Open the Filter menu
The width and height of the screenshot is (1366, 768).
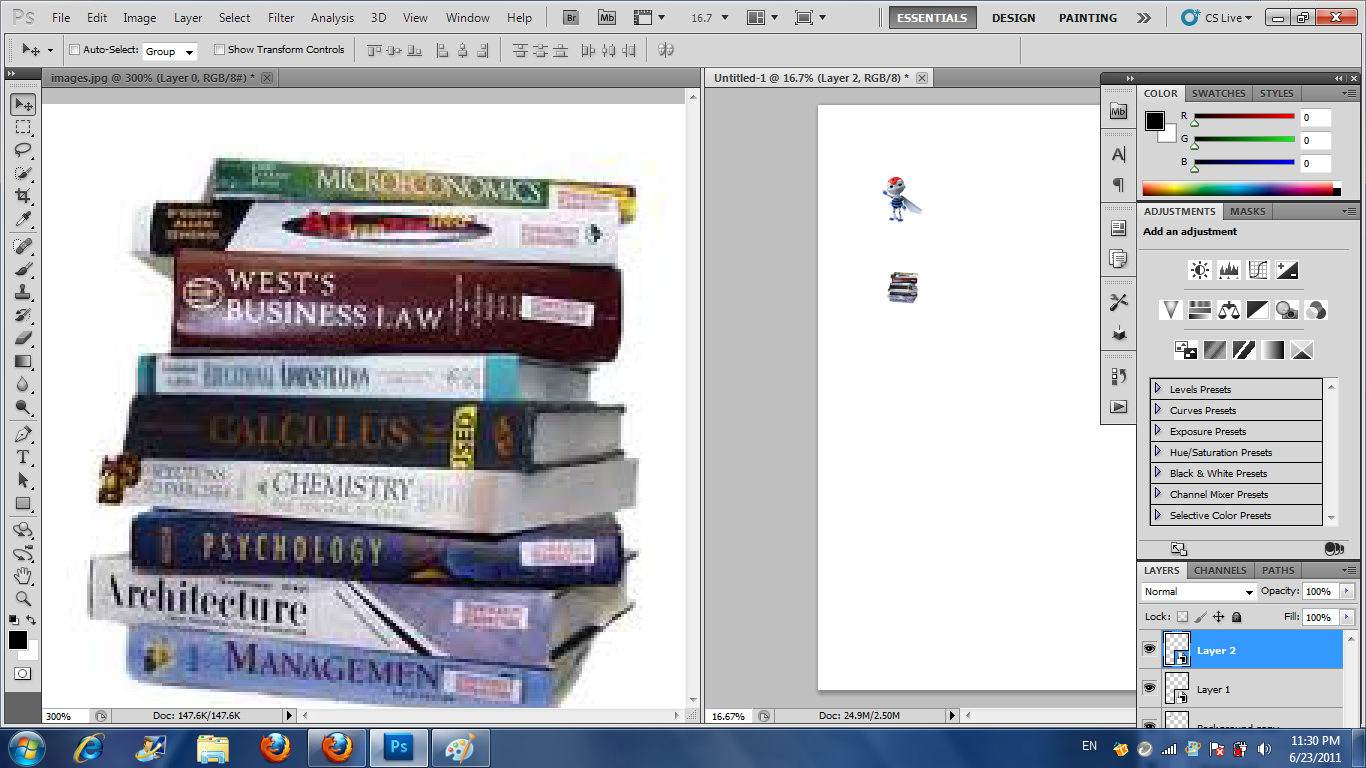pos(281,18)
